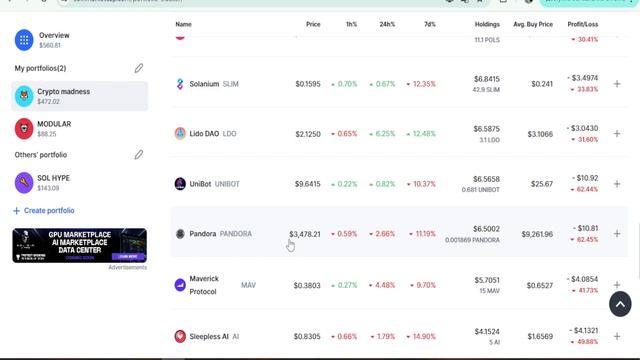The width and height of the screenshot is (640, 360).
Task: Add transaction plus for Pandora row
Action: tap(617, 233)
